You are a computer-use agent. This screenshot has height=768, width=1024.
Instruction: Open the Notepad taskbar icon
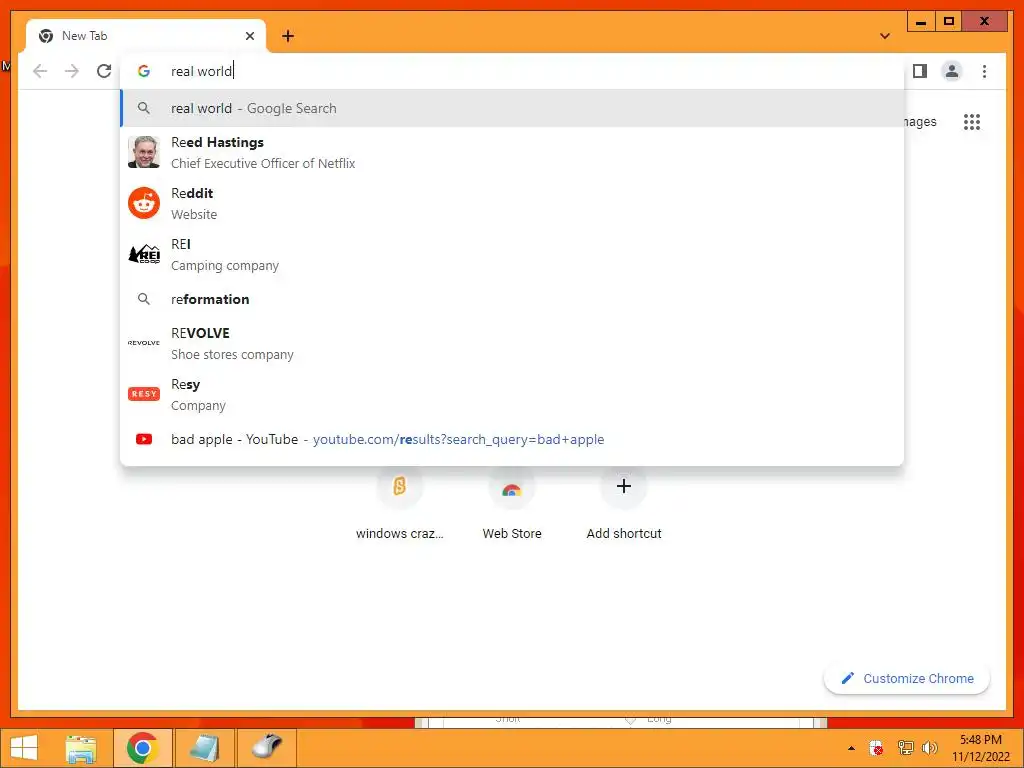pos(204,748)
